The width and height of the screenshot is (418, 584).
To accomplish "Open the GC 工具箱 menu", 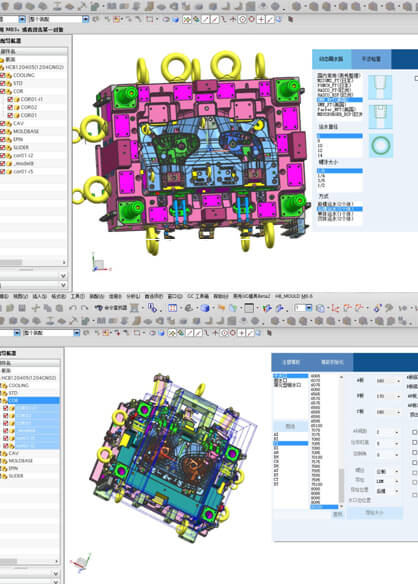I will point(197,296).
